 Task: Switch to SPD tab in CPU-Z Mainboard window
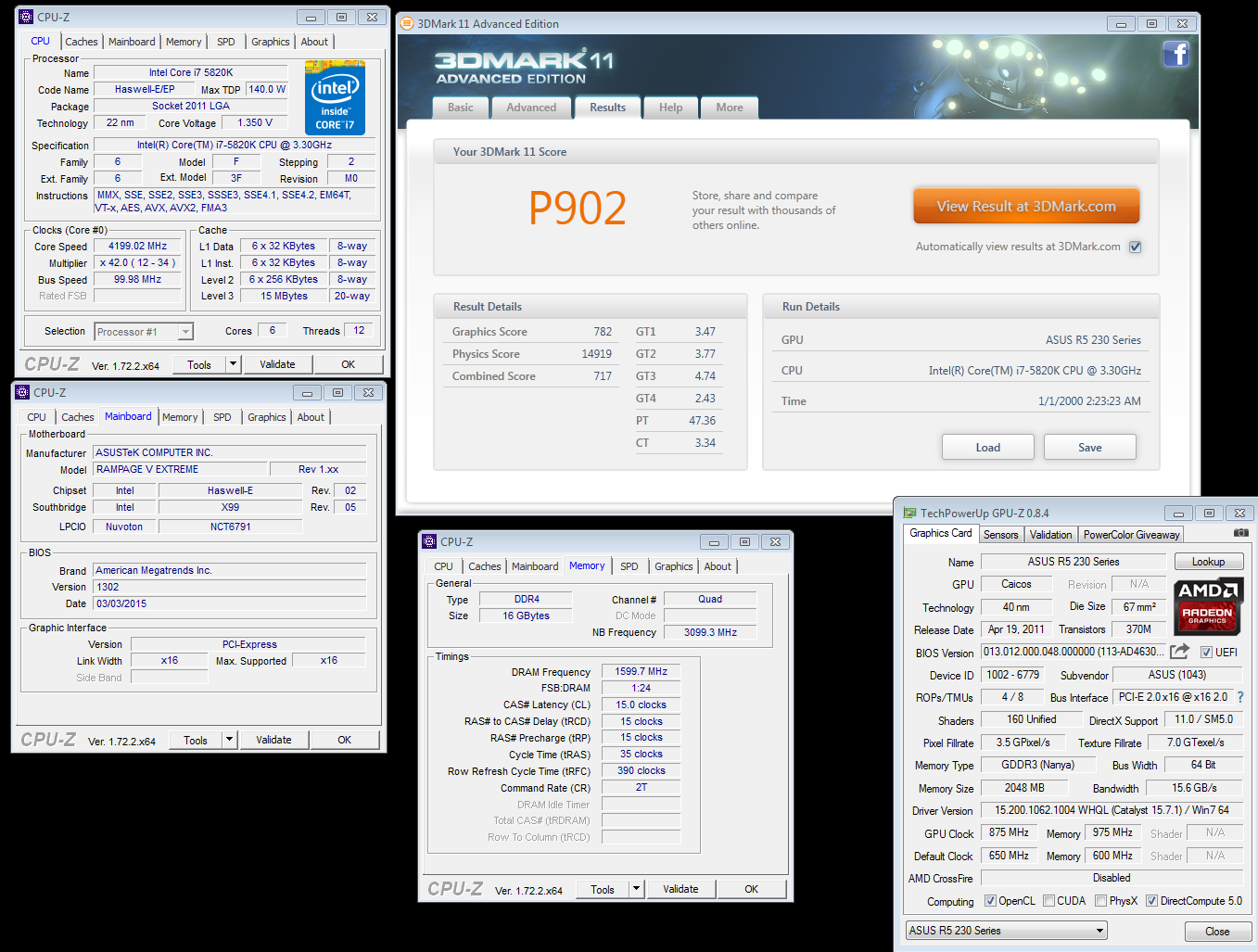(x=222, y=417)
